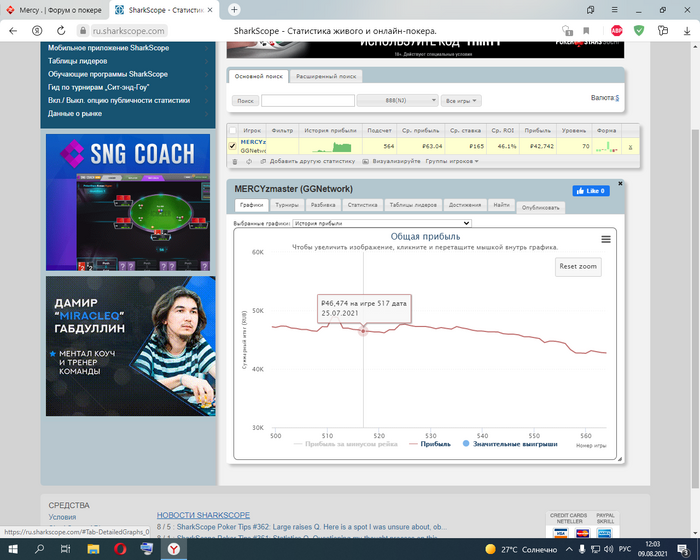Open the chart hamburger export menu
The image size is (700, 560).
(x=606, y=239)
